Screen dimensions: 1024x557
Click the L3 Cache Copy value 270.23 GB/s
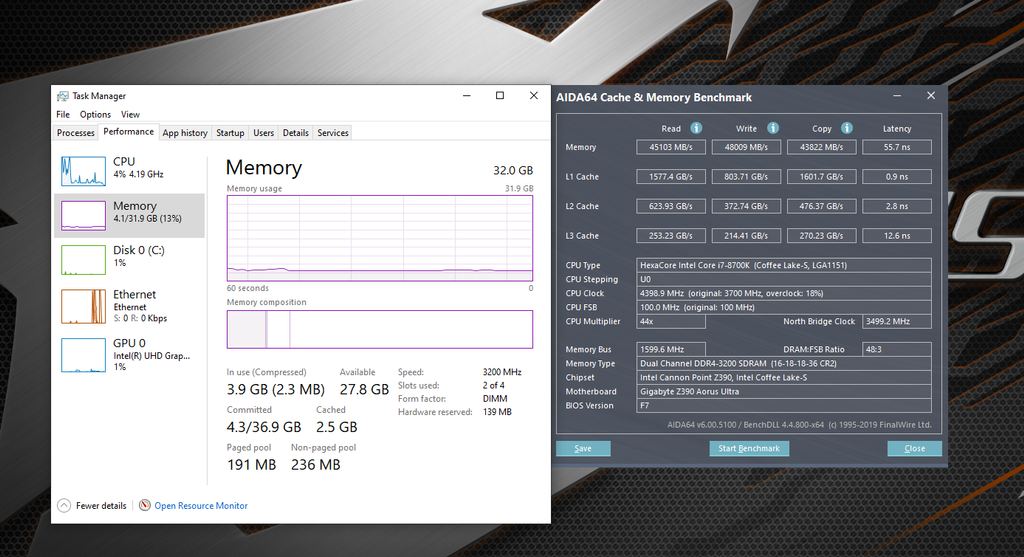(822, 236)
